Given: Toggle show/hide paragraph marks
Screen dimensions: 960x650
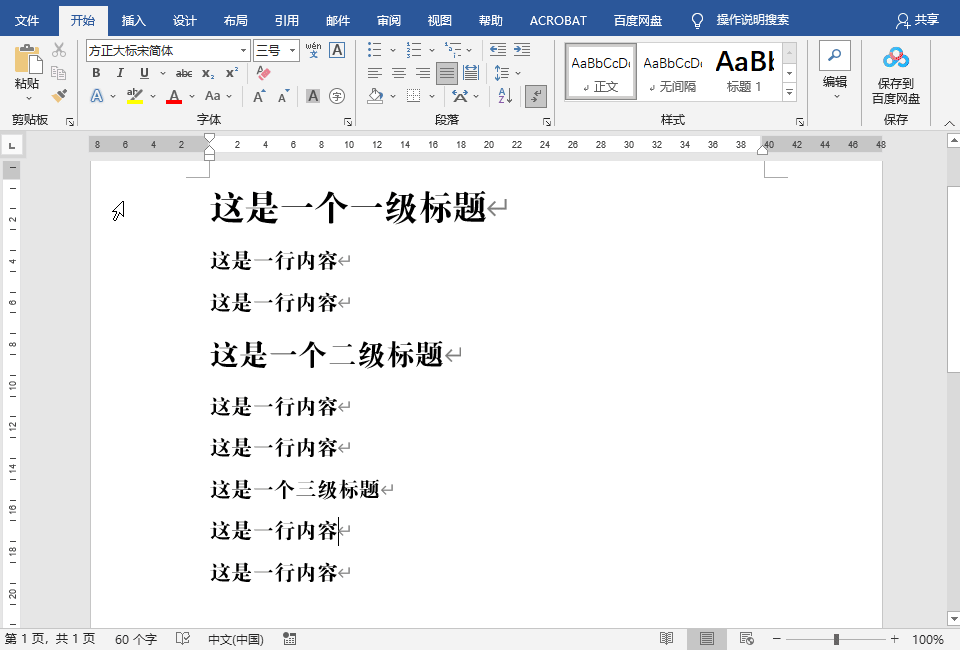Looking at the screenshot, I should (536, 95).
